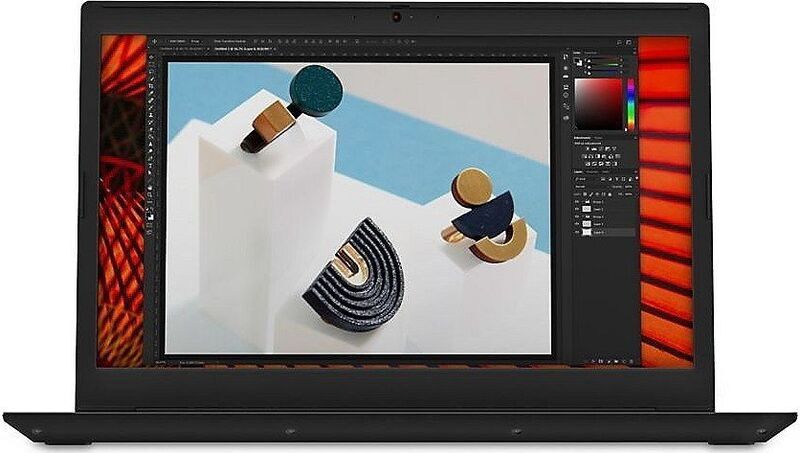
Task: Switch to the Adjustments panel tab
Action: pyautogui.click(x=582, y=138)
